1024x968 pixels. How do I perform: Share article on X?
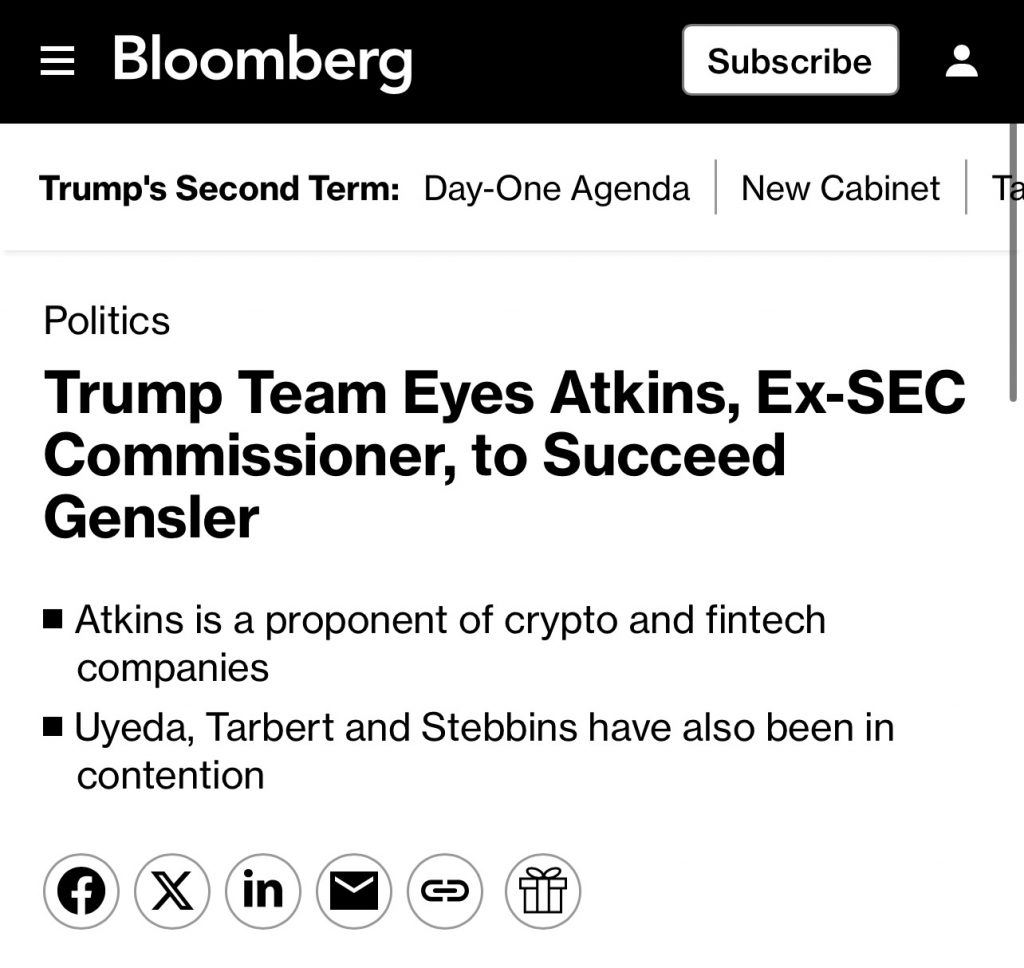172,890
